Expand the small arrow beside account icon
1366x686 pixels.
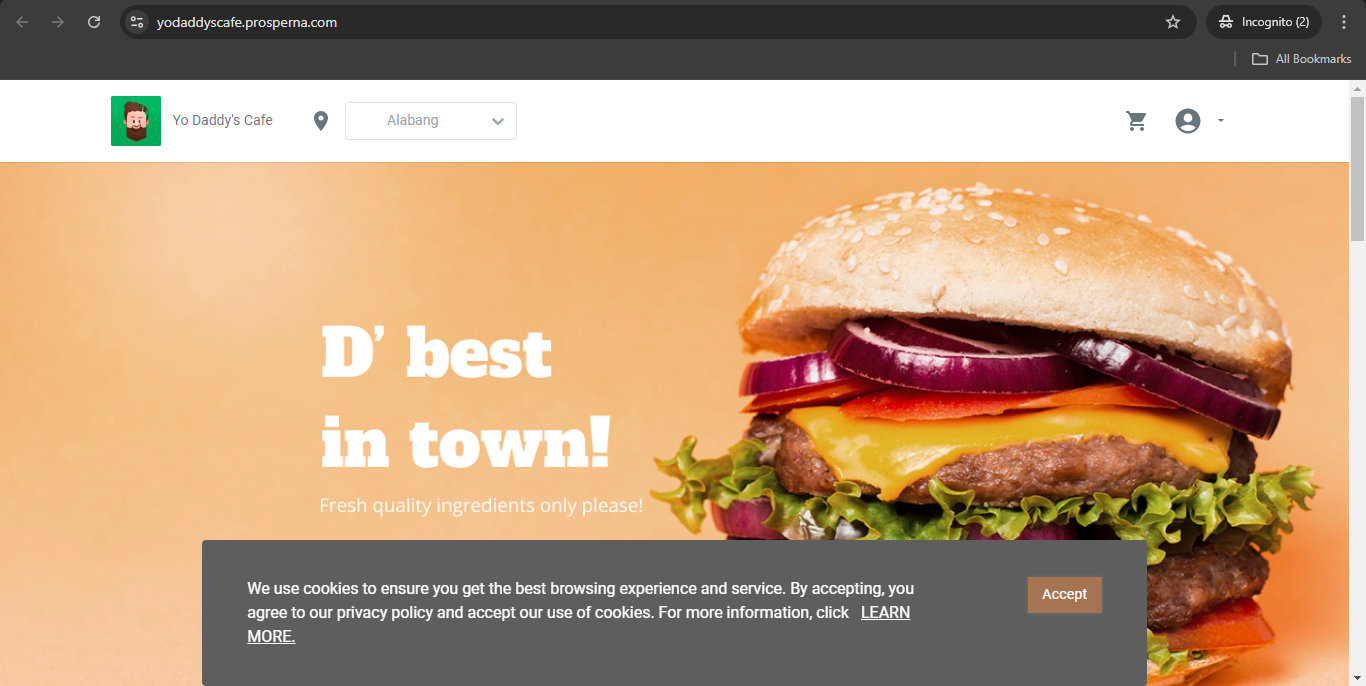1220,121
